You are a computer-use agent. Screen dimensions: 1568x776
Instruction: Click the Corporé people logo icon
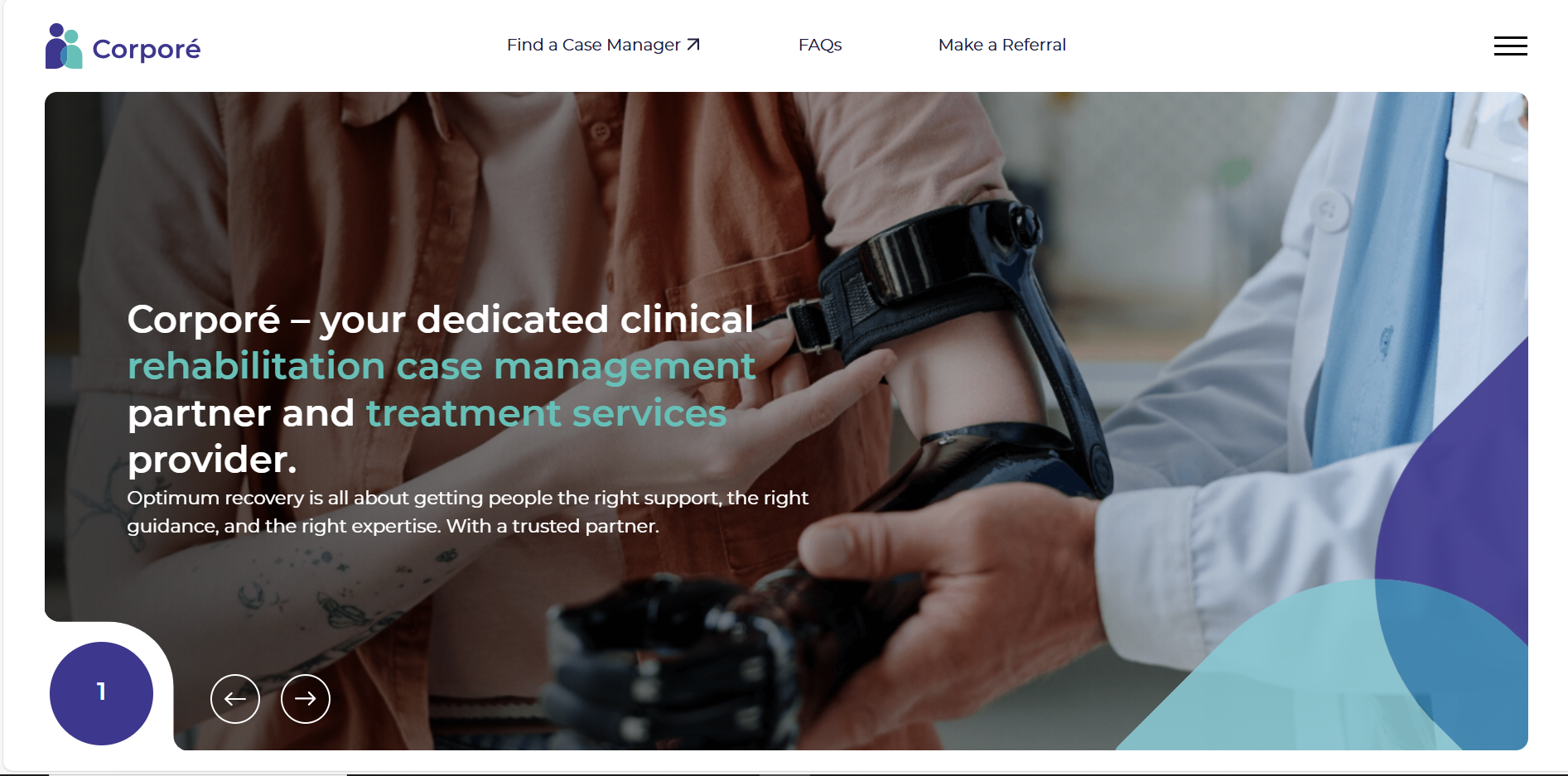tap(64, 46)
